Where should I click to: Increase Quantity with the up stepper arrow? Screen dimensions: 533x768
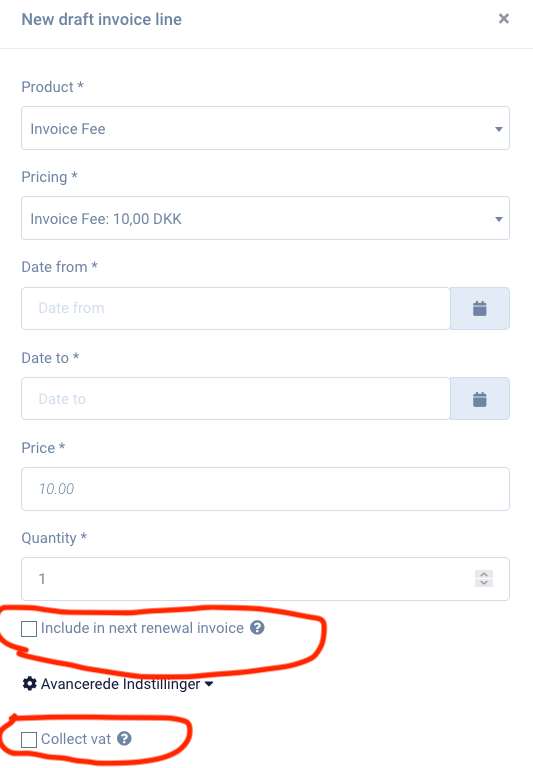pos(484,575)
